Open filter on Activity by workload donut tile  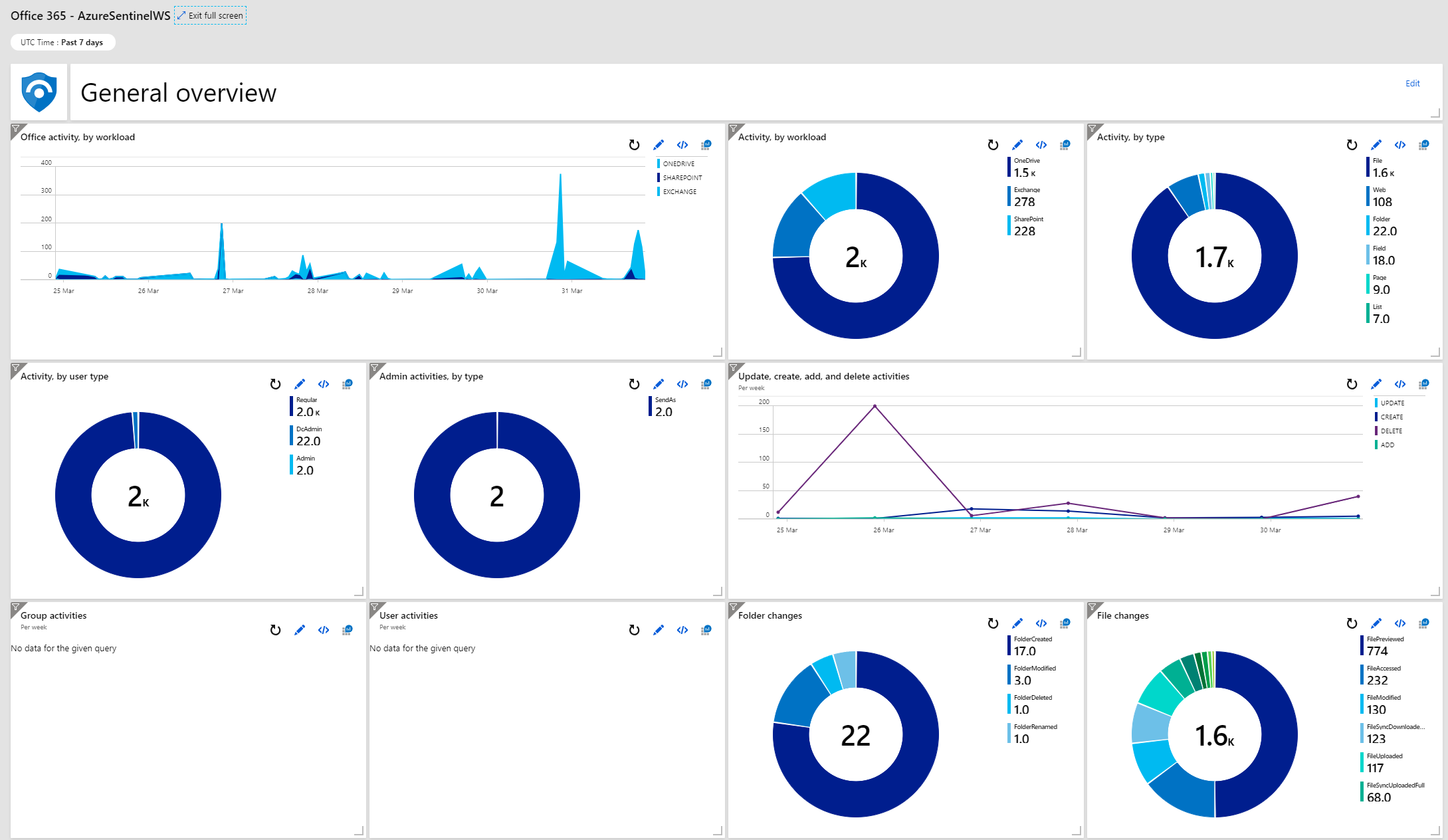tap(733, 129)
